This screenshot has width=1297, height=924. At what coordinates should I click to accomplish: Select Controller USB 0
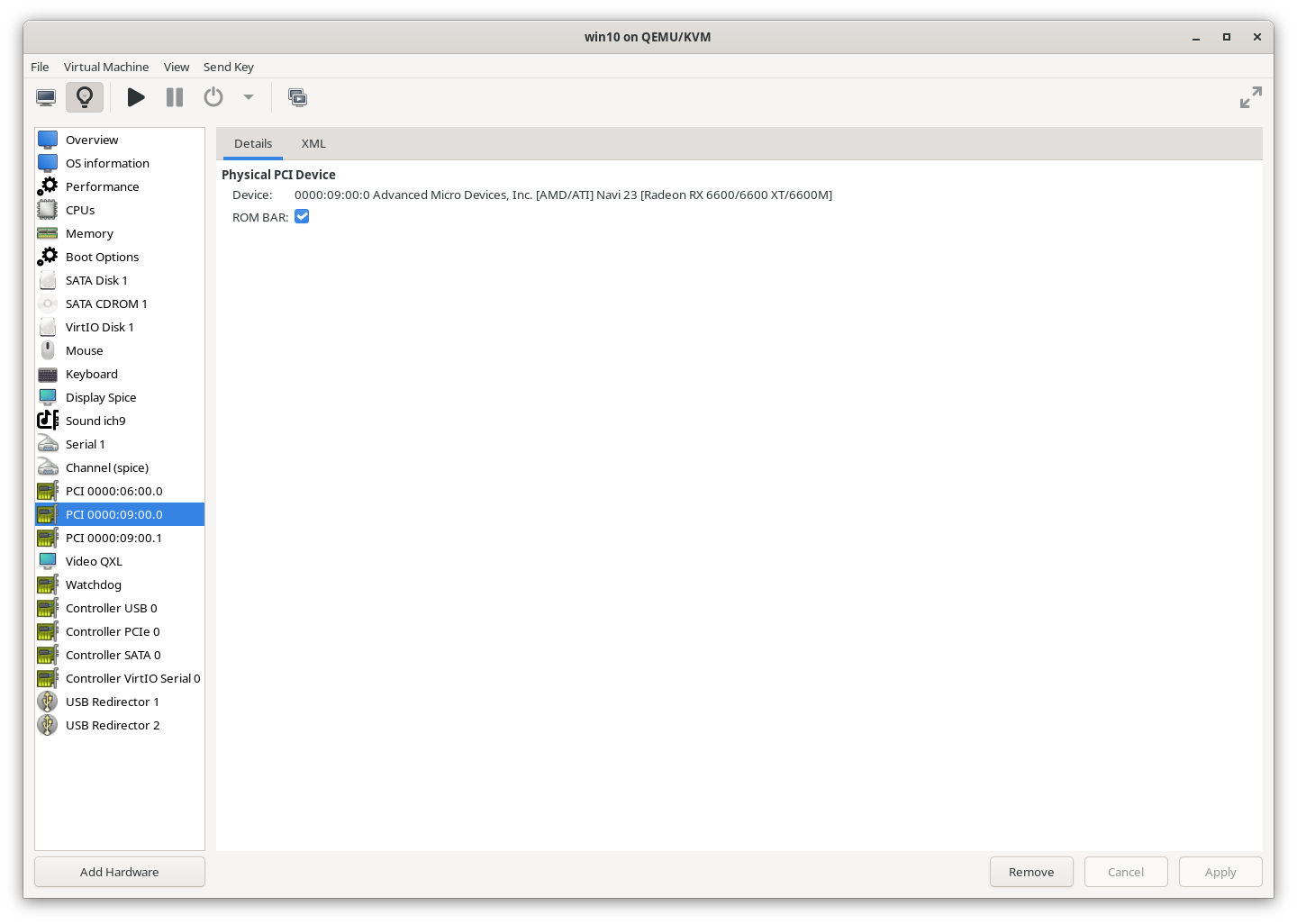click(x=120, y=608)
